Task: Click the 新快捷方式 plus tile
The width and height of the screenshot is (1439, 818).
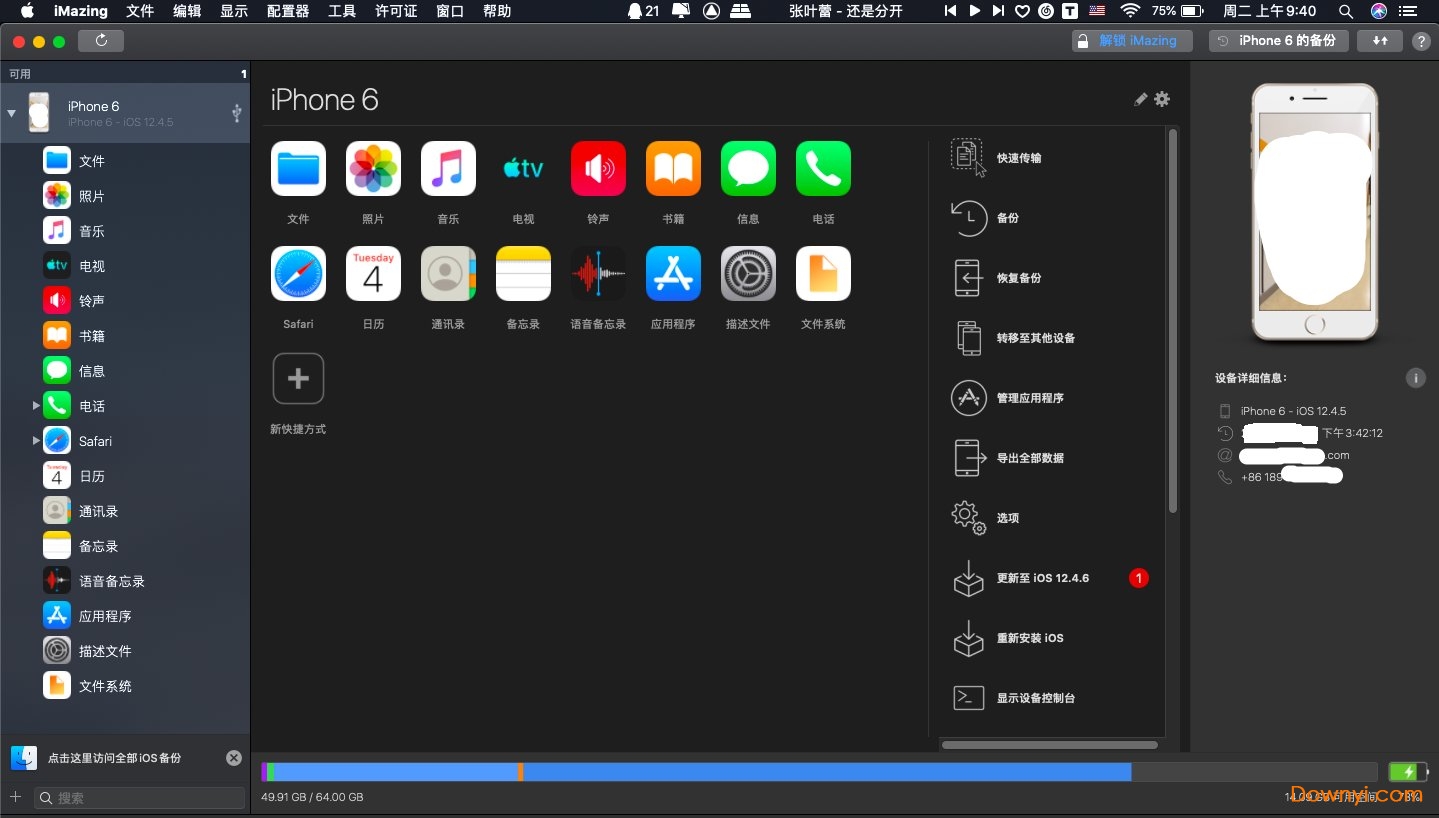Action: click(x=298, y=378)
